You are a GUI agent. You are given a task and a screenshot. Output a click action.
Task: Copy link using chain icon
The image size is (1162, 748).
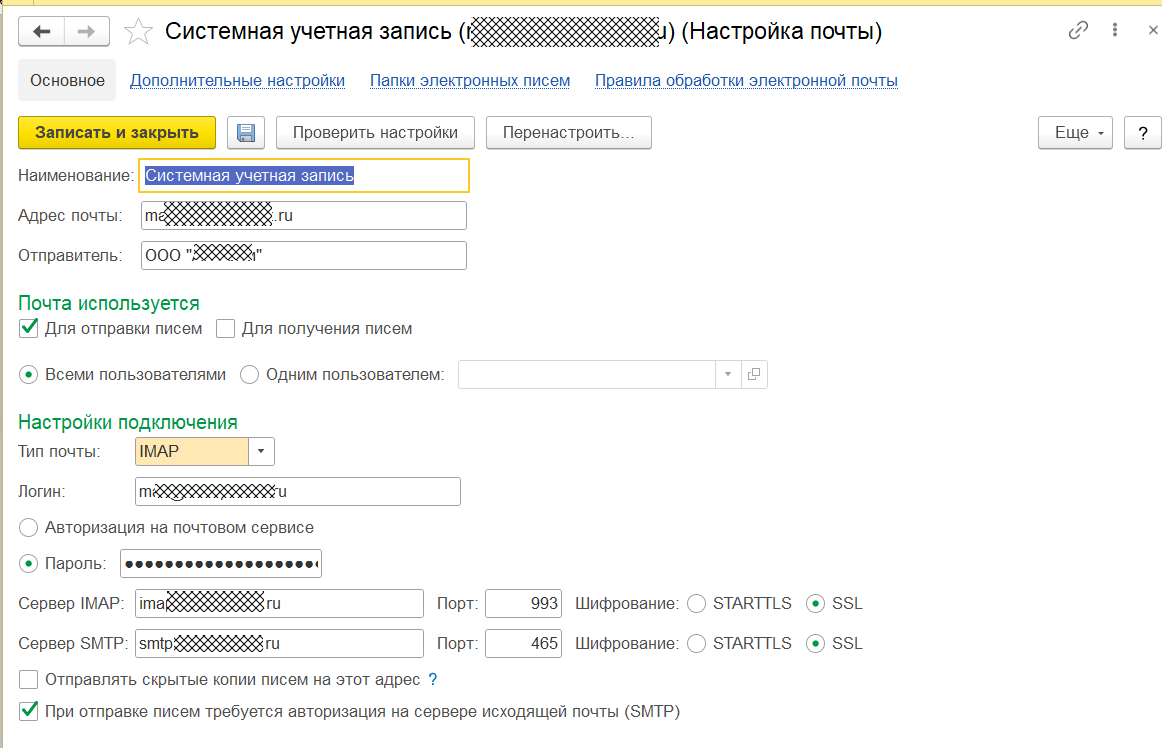[1078, 30]
